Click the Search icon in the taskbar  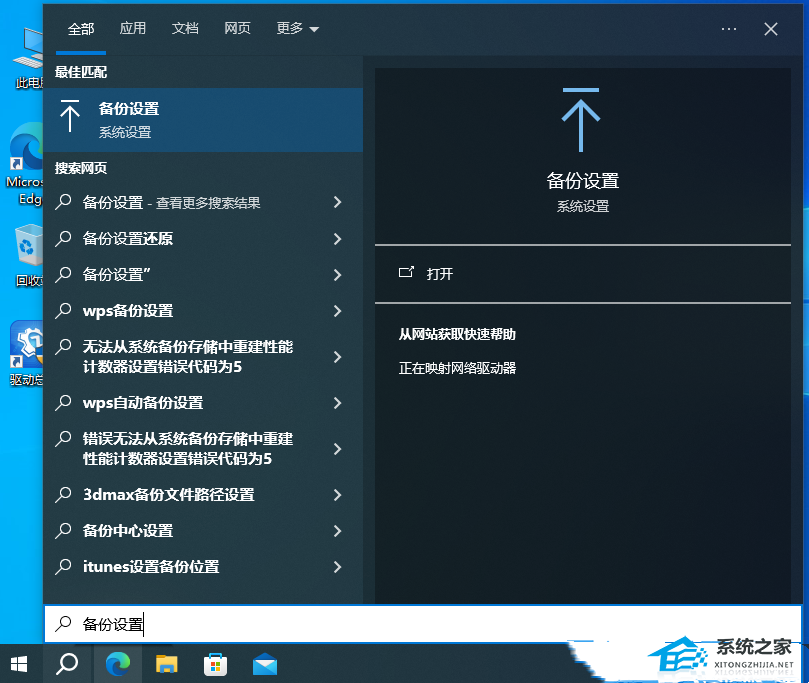[x=67, y=663]
